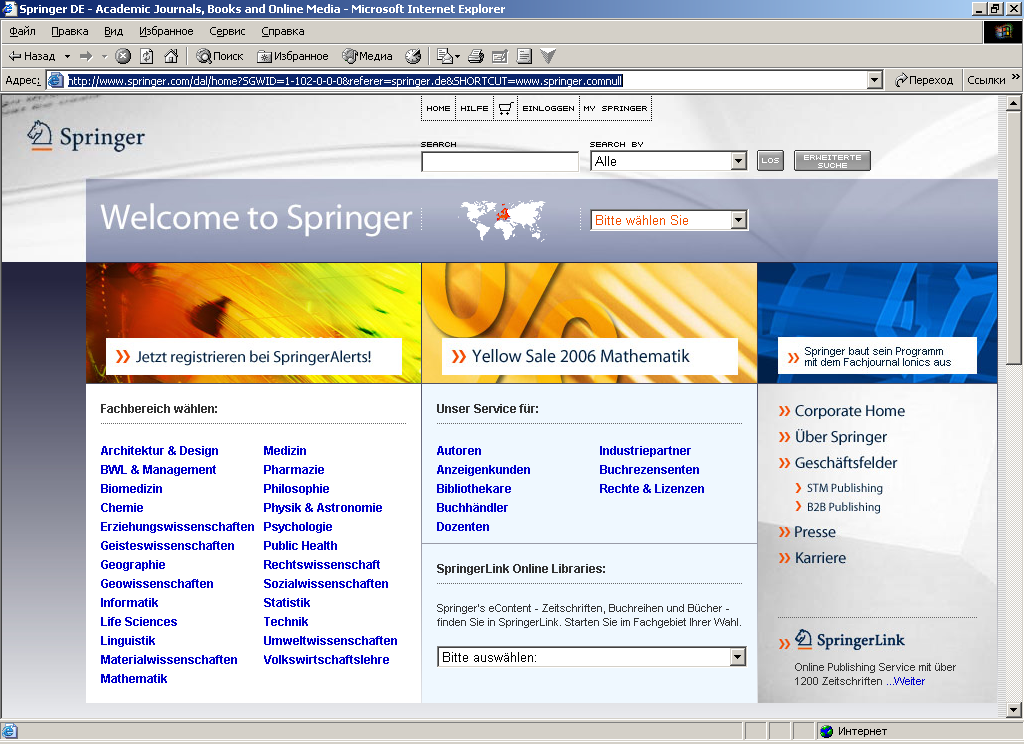Screen dimensions: 1024x744
Task: Expand the Ссылки links toolbar chevron
Action: (1016, 77)
